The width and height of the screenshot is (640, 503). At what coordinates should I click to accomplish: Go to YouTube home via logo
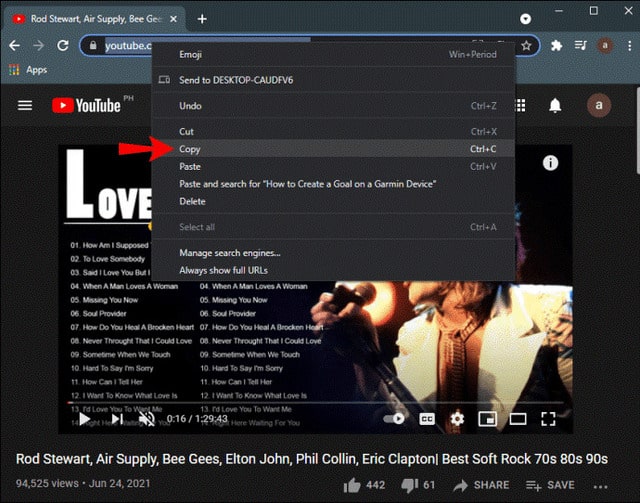[87, 106]
